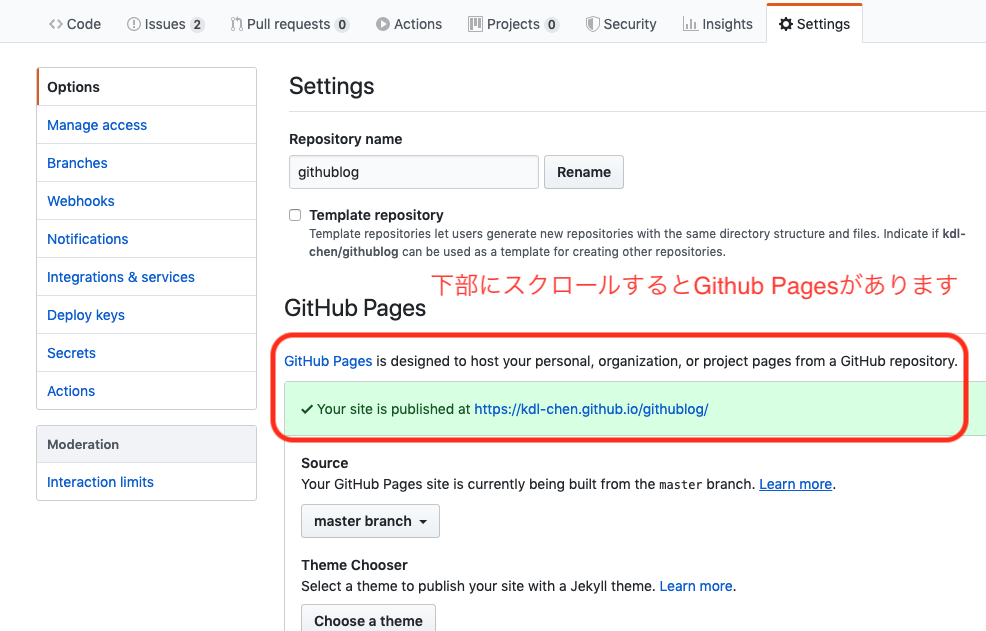
Task: Go to Webhooks settings
Action: coord(147,201)
